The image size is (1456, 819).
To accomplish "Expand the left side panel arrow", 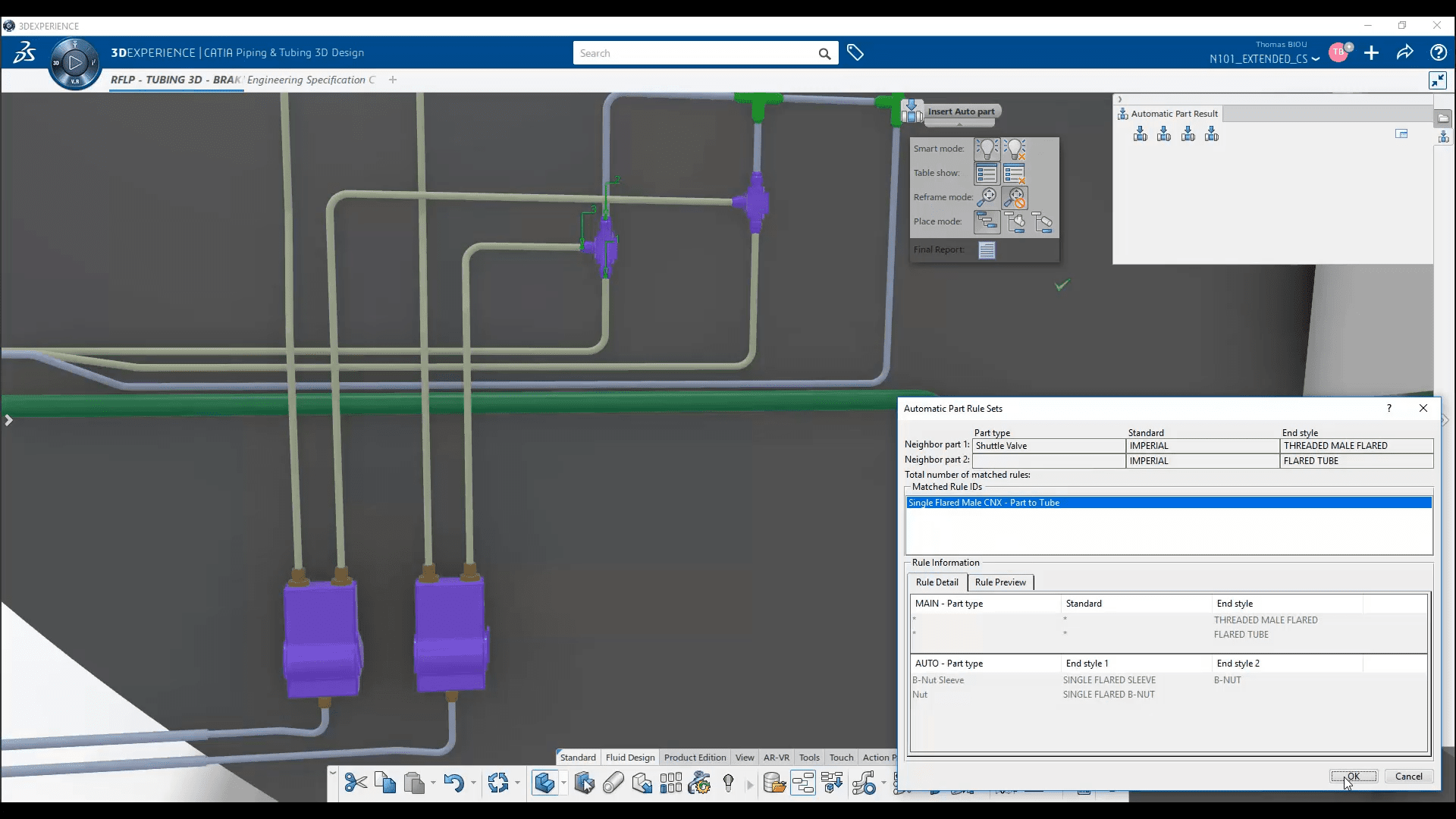I will (8, 420).
